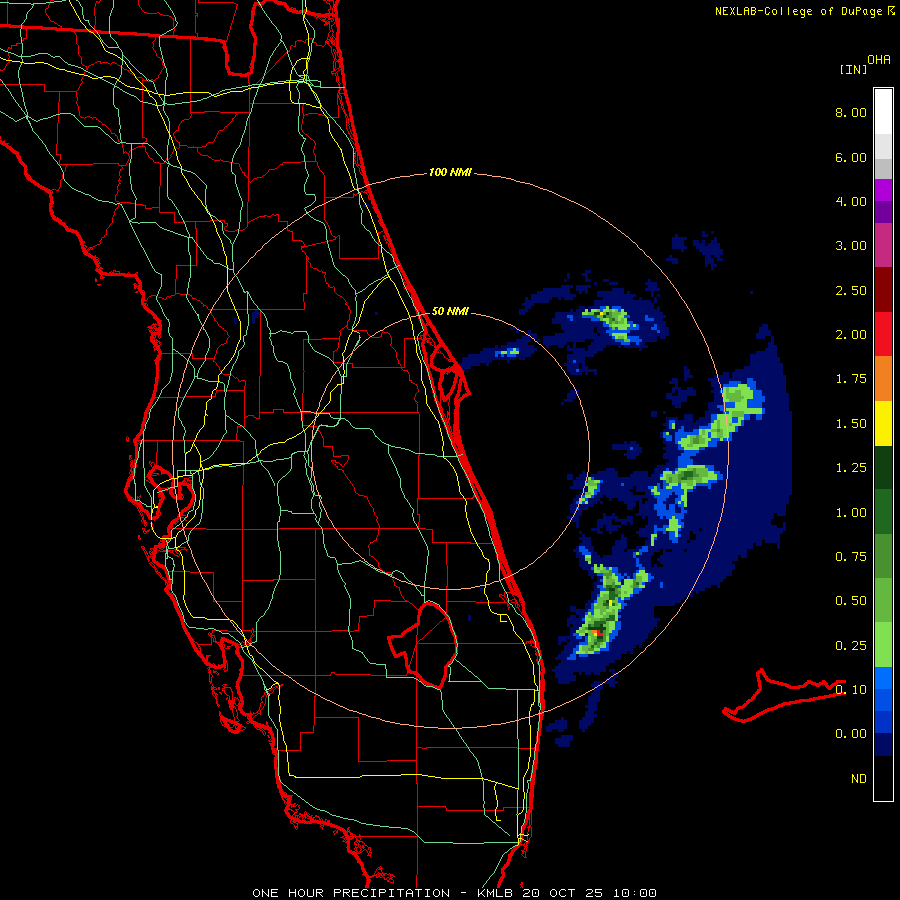This screenshot has height=900, width=900.
Task: Click the 6.00 legend value
Action: [851, 157]
